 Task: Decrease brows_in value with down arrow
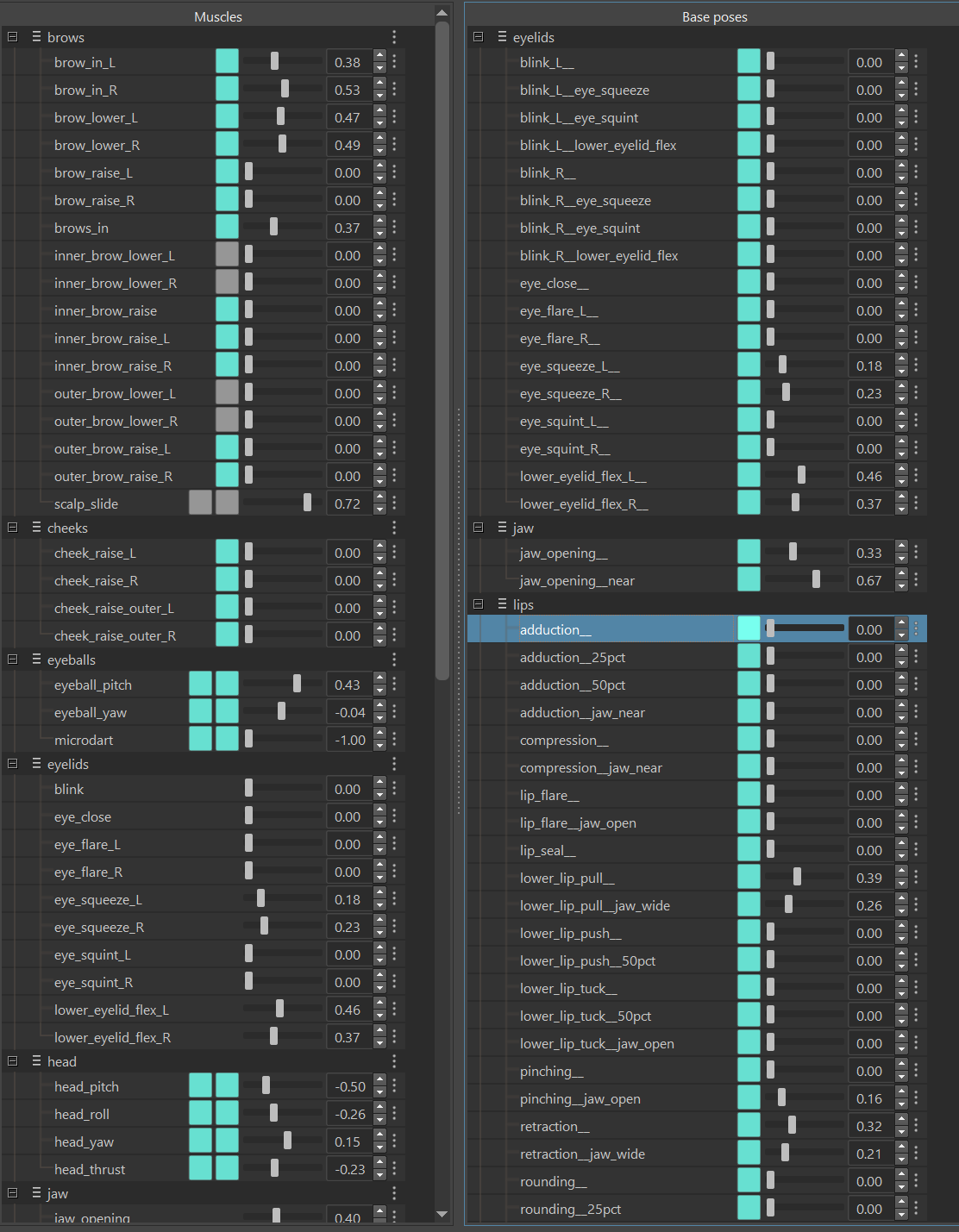click(x=379, y=234)
